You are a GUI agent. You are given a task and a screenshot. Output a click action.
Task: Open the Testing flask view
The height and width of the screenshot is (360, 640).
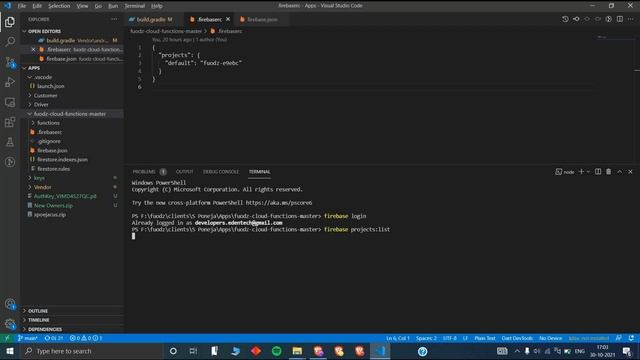(10, 142)
